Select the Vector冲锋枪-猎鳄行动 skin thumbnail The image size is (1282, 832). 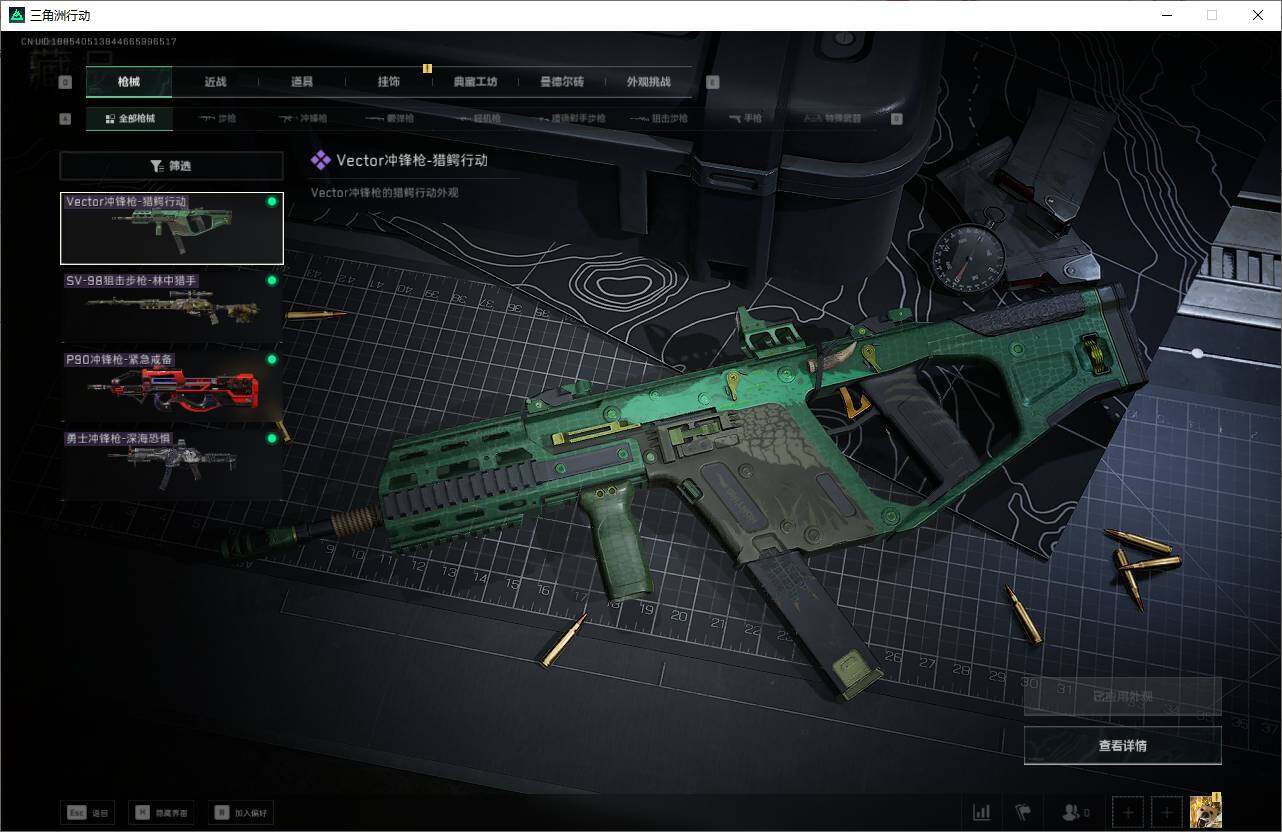pyautogui.click(x=172, y=228)
